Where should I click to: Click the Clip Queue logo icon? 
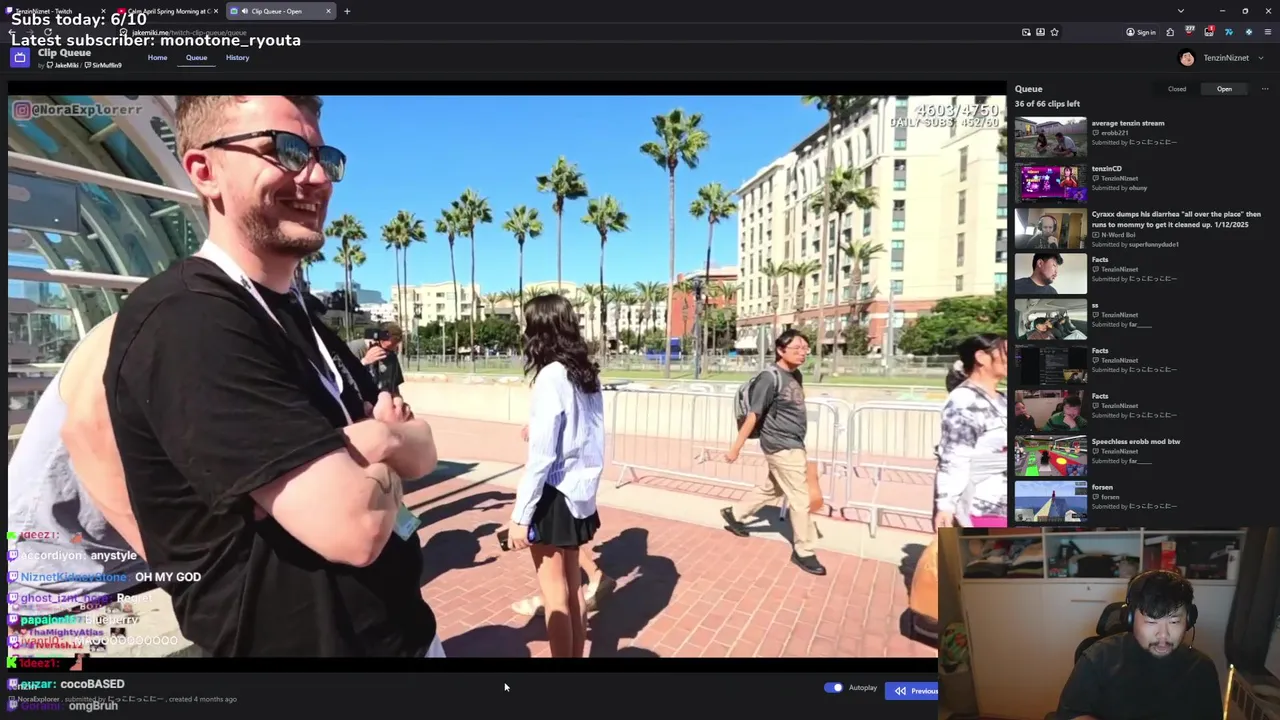19,57
